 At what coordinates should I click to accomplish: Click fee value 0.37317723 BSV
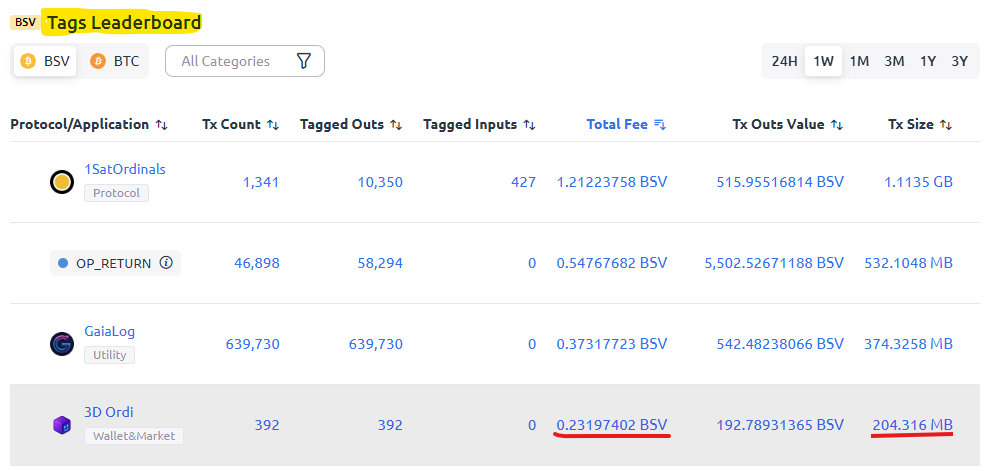click(612, 344)
